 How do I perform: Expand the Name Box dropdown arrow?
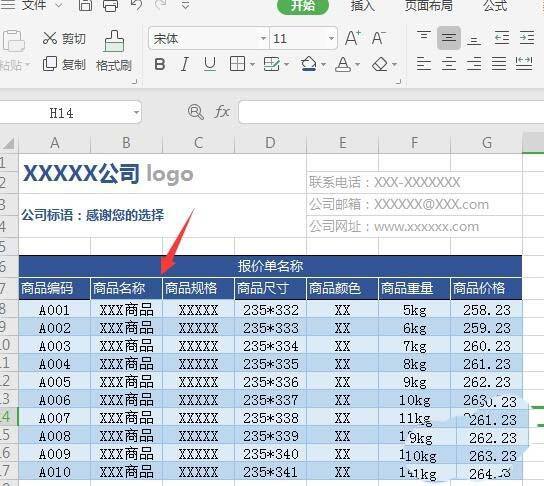click(x=136, y=112)
